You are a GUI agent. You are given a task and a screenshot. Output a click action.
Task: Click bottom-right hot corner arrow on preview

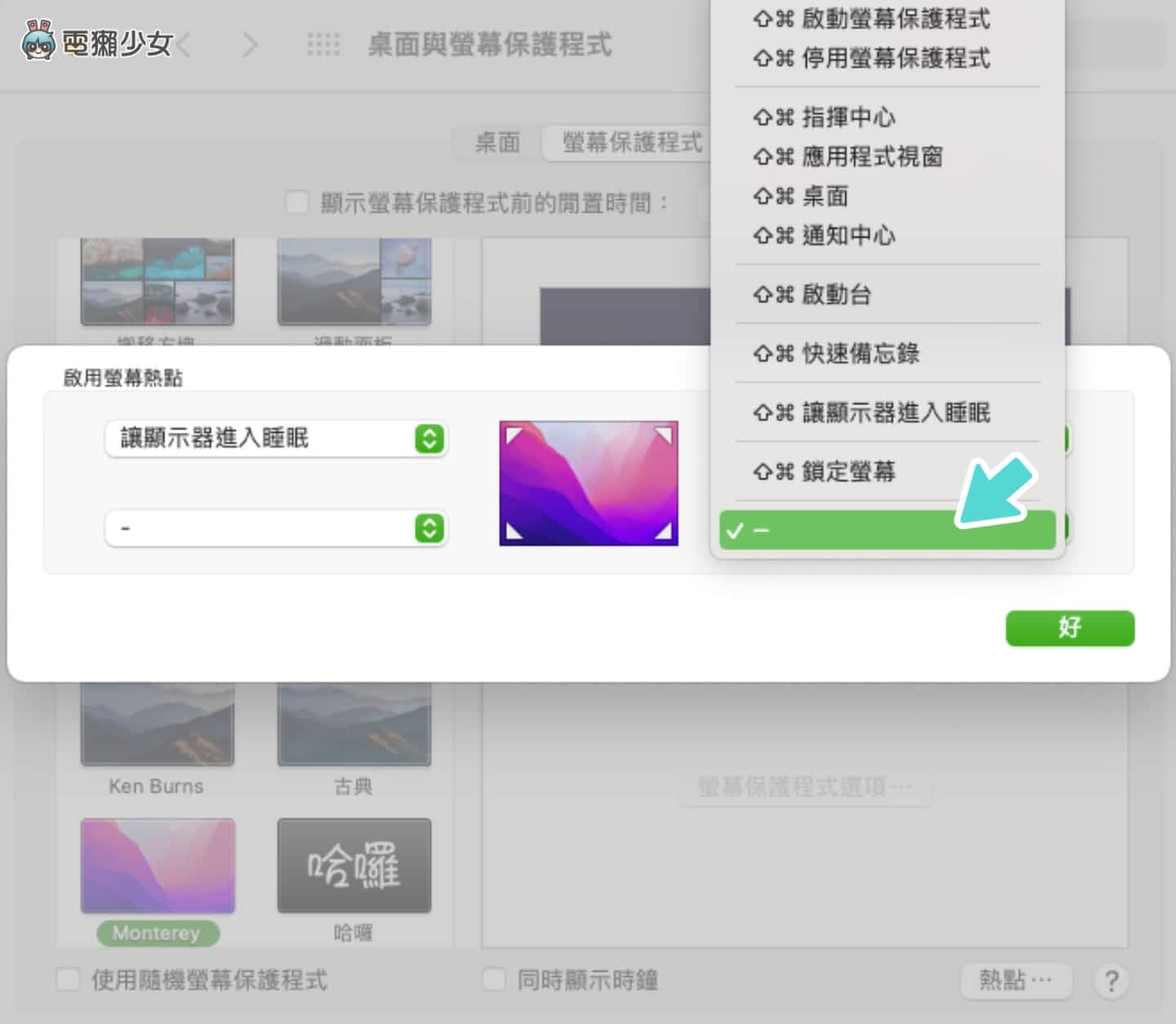coord(664,532)
